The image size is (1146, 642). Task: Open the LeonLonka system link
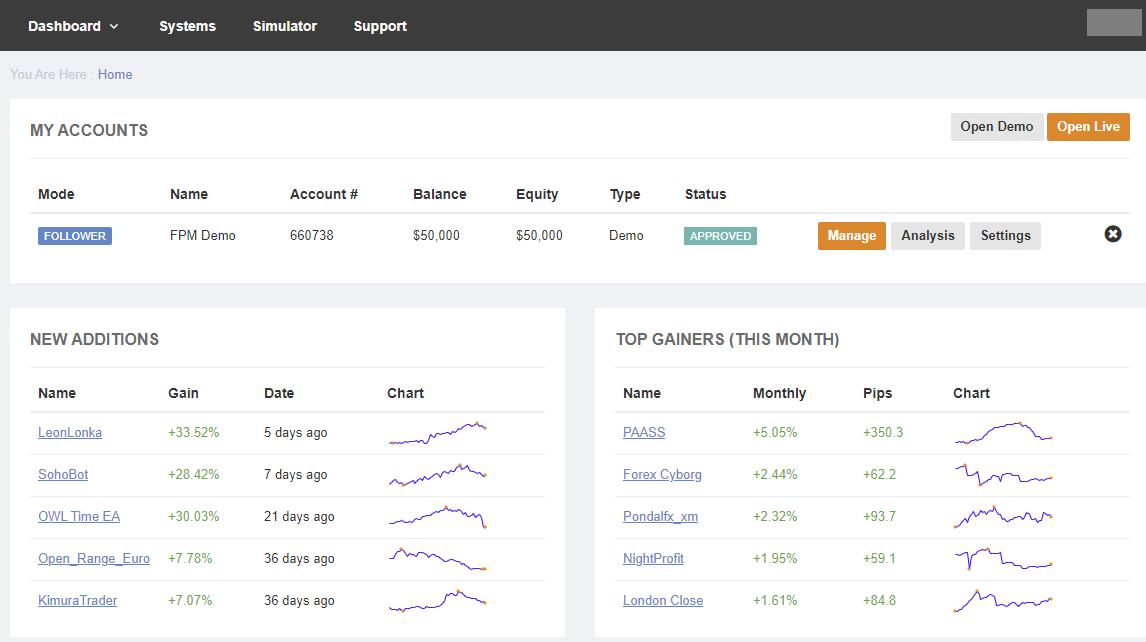(x=70, y=432)
